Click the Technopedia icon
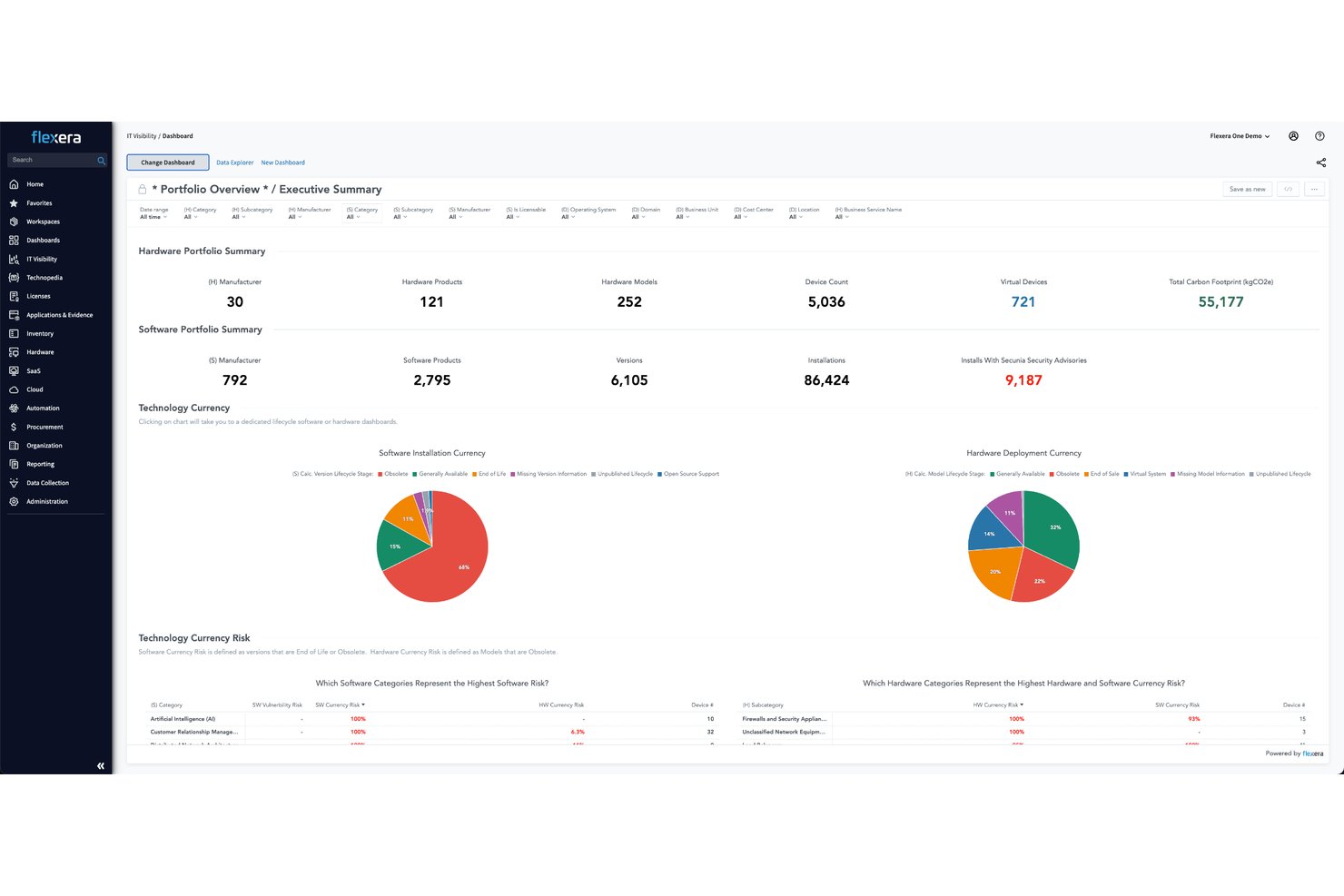 coord(14,278)
